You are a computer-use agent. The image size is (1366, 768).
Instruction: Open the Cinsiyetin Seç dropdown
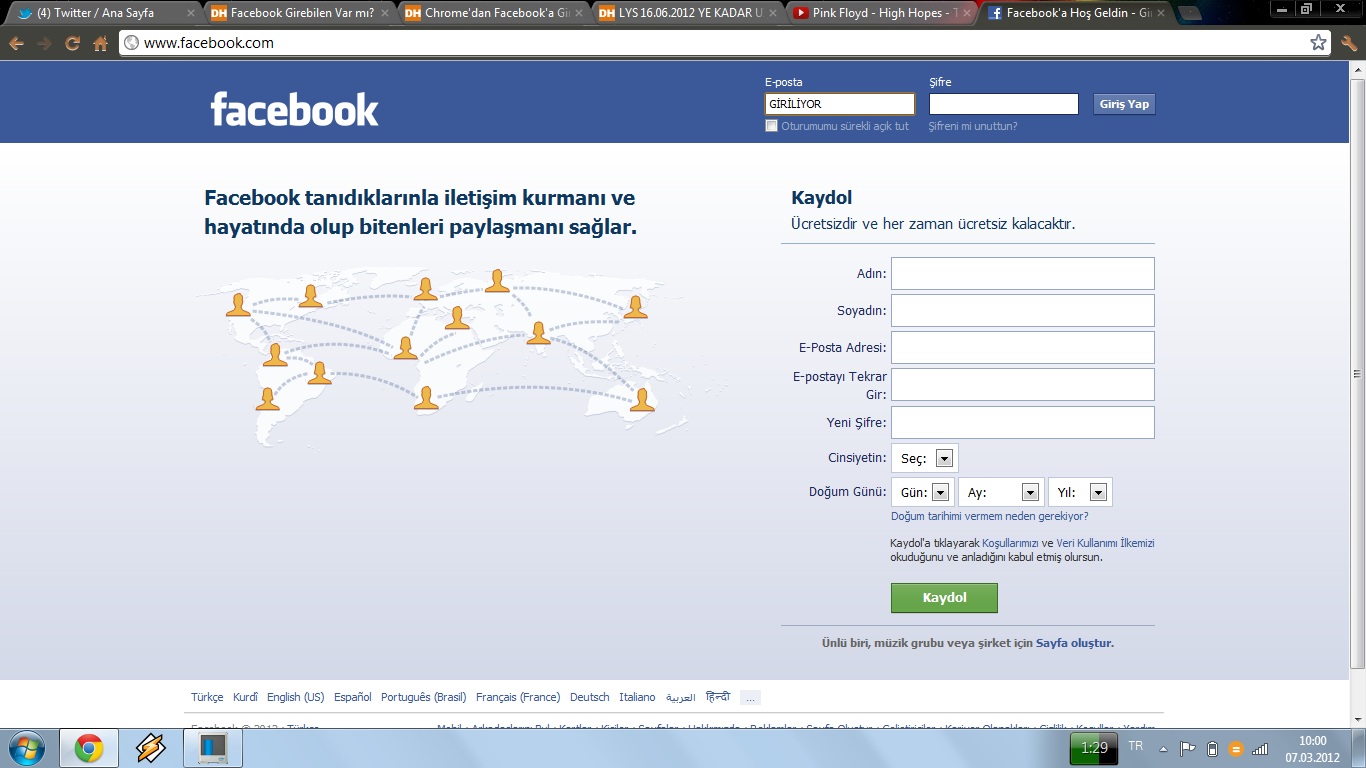(x=924, y=459)
